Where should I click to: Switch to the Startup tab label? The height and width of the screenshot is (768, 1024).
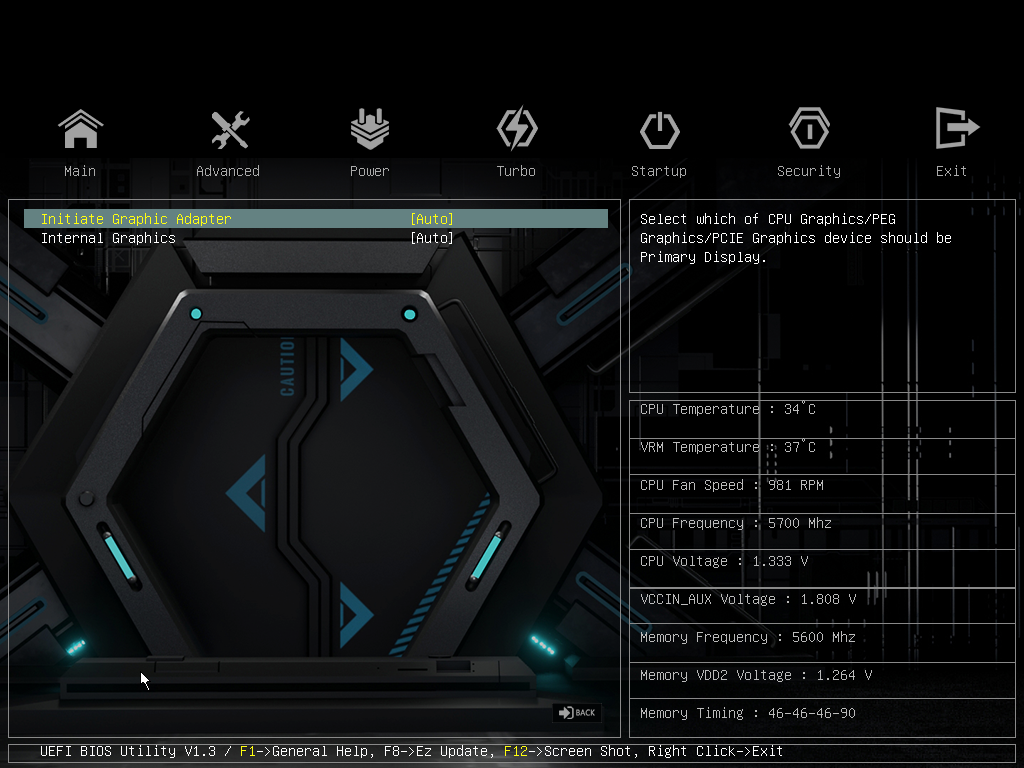tap(659, 171)
